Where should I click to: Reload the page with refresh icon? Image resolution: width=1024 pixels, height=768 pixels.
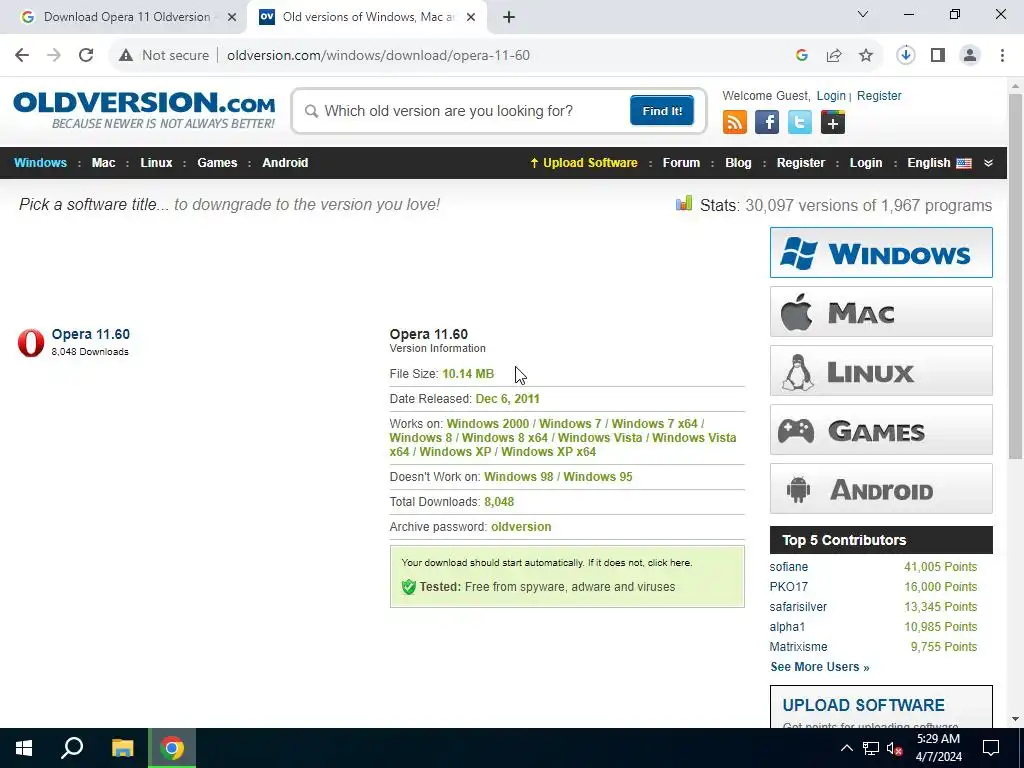tap(86, 56)
